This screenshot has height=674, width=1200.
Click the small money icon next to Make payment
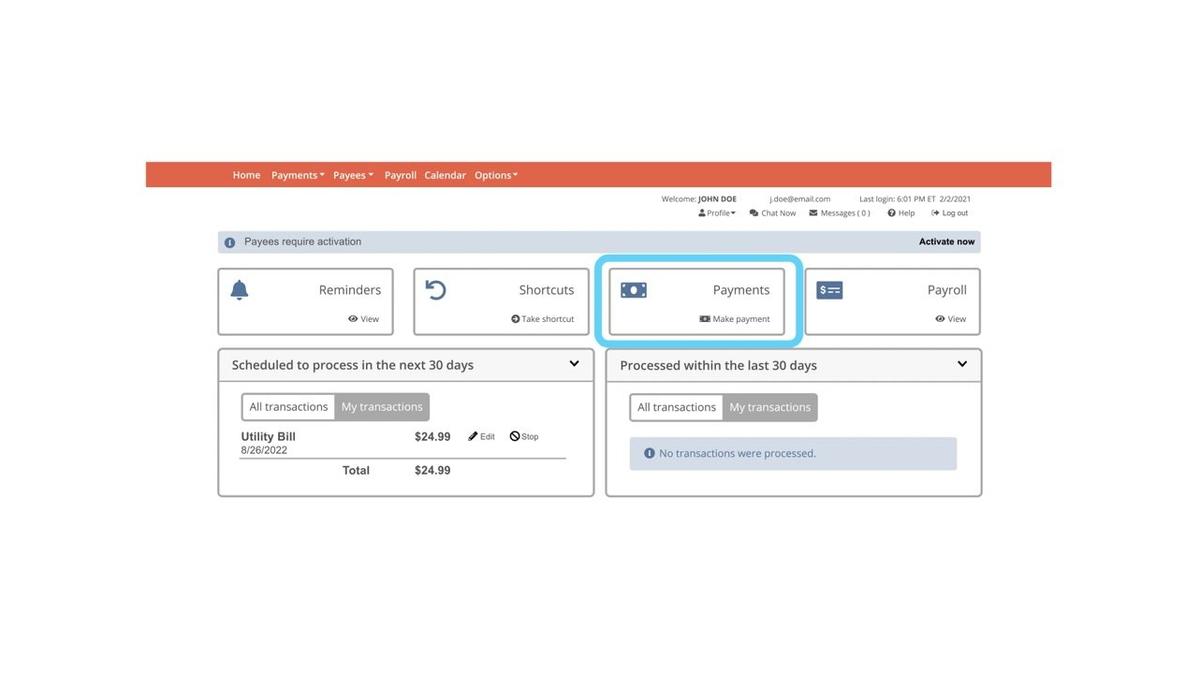point(704,319)
